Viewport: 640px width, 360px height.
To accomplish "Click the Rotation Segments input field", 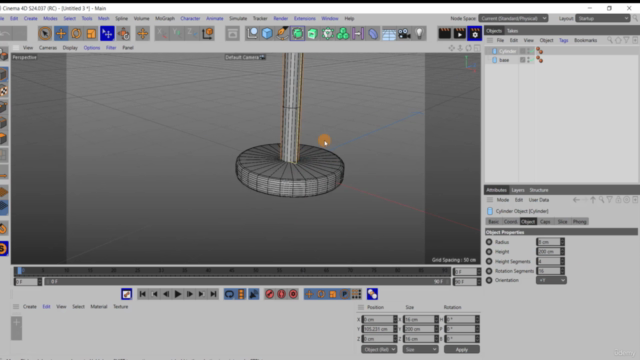I will (548, 271).
